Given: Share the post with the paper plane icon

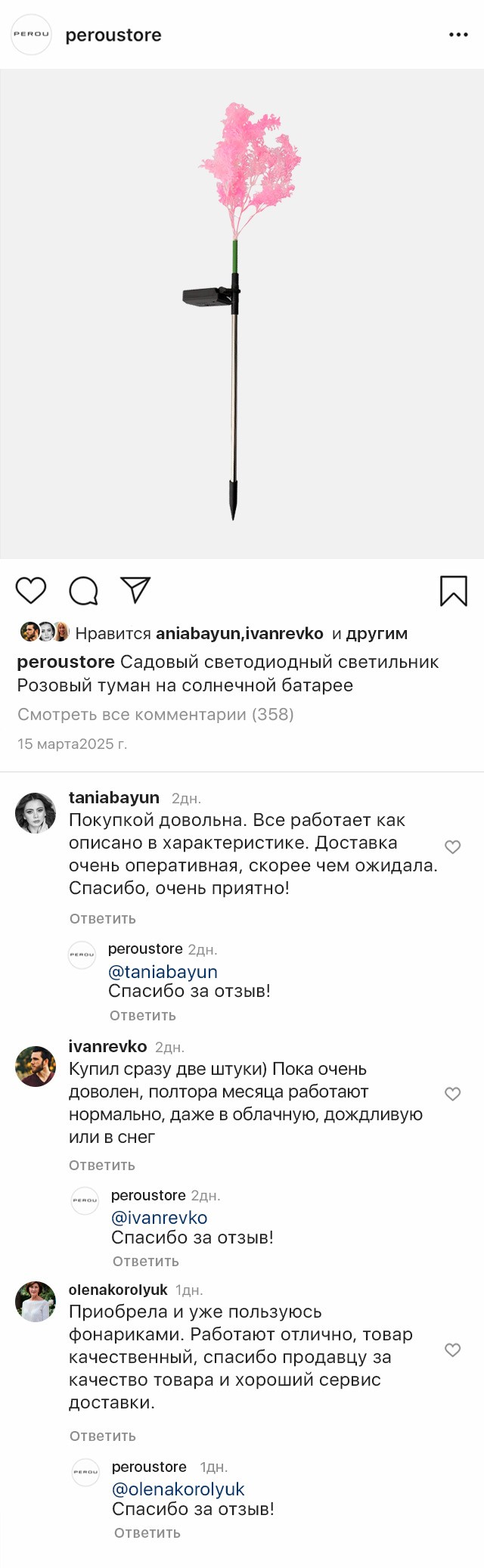Looking at the screenshot, I should pyautogui.click(x=135, y=590).
